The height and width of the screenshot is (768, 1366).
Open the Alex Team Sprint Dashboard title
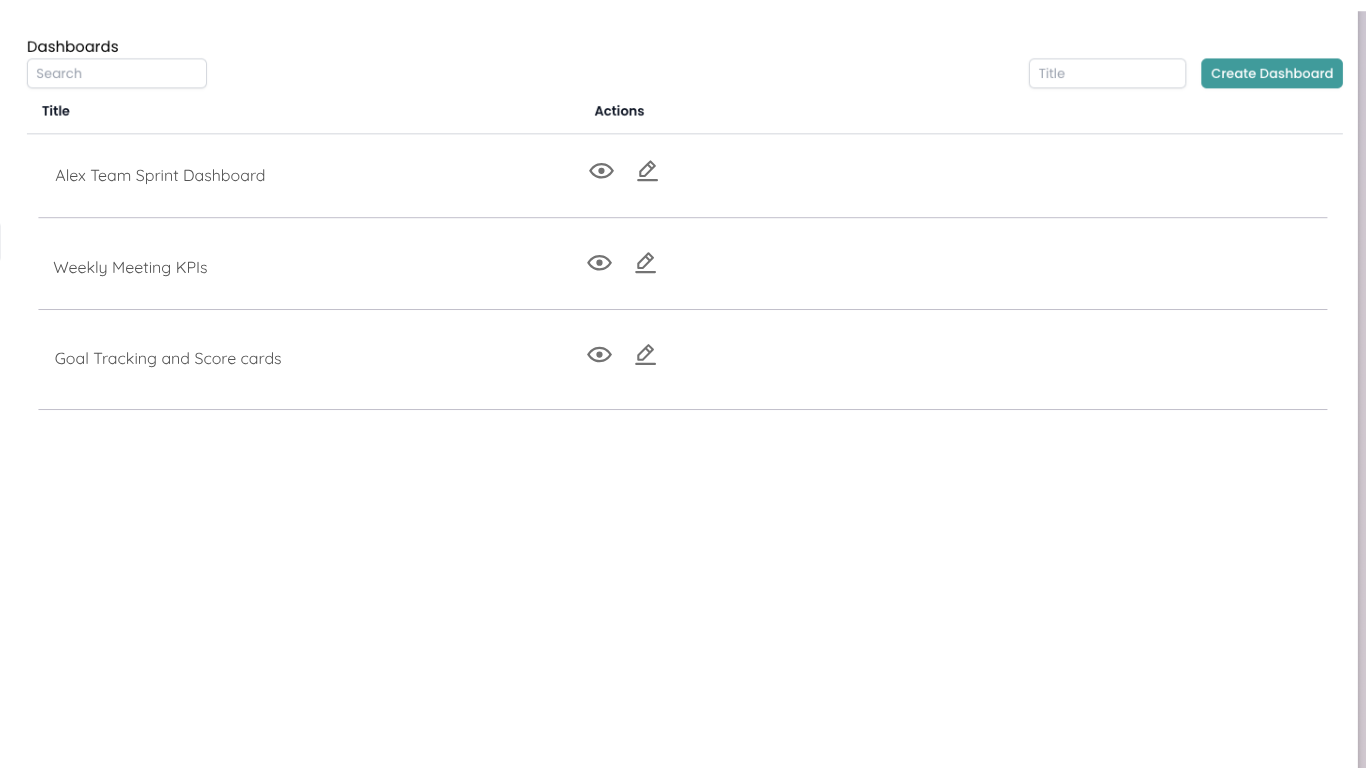(x=160, y=176)
